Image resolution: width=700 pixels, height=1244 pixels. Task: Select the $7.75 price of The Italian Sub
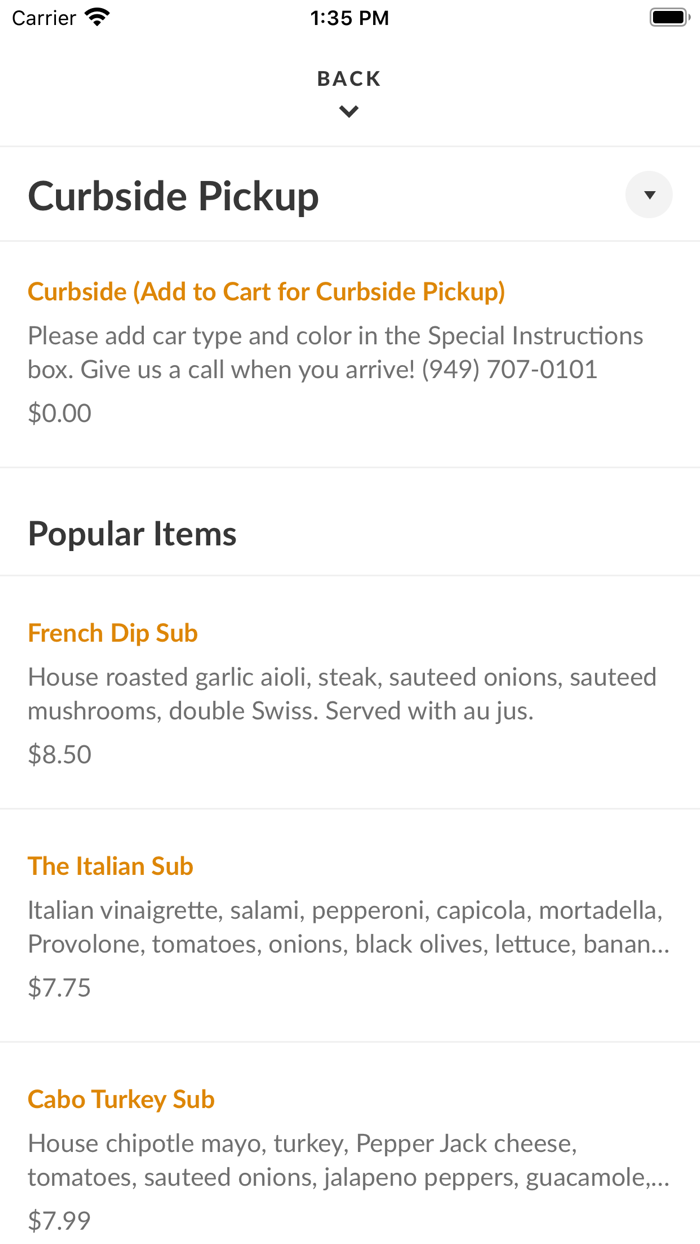pos(59,987)
